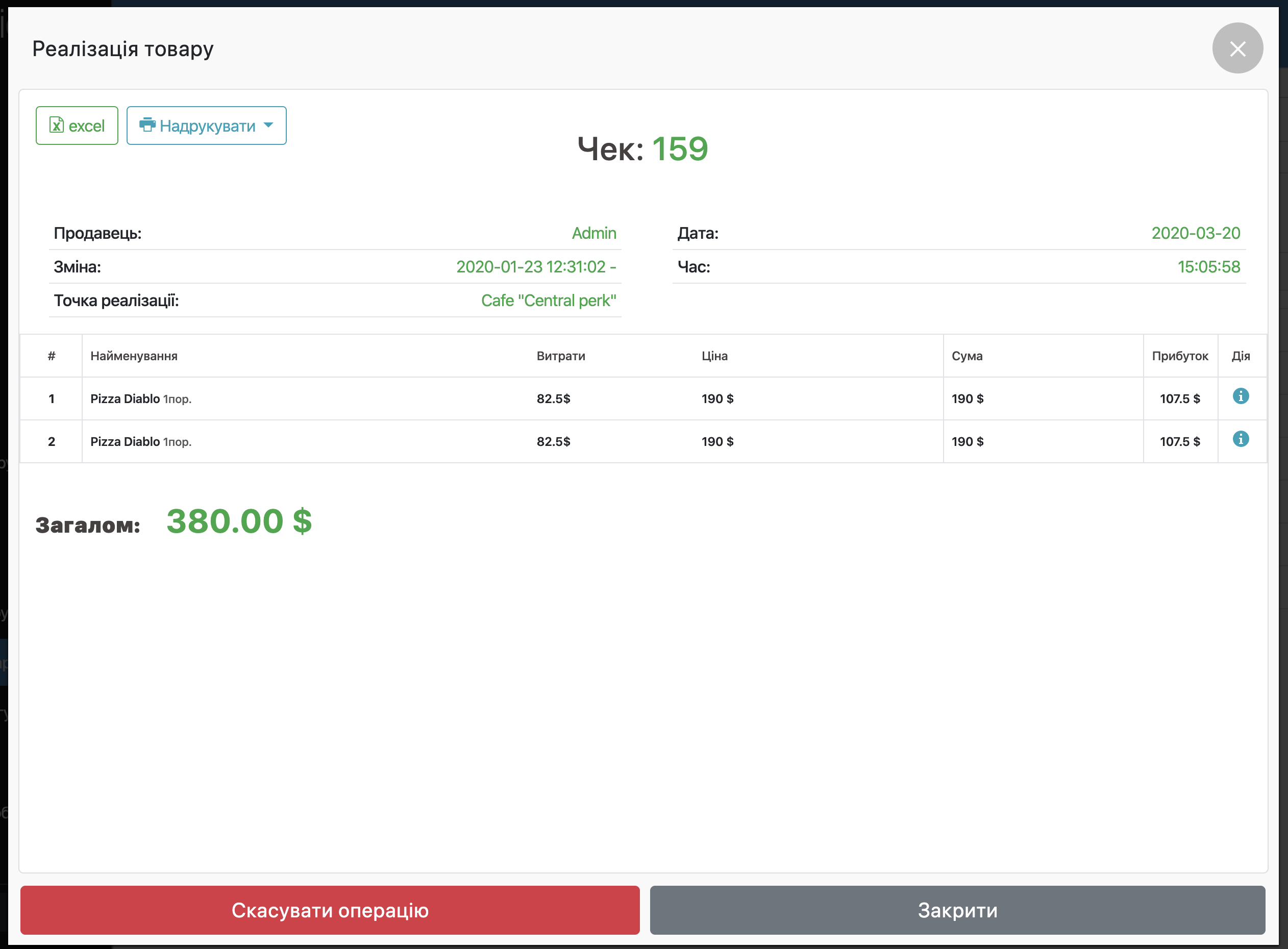Click the receipt number 159

point(680,149)
